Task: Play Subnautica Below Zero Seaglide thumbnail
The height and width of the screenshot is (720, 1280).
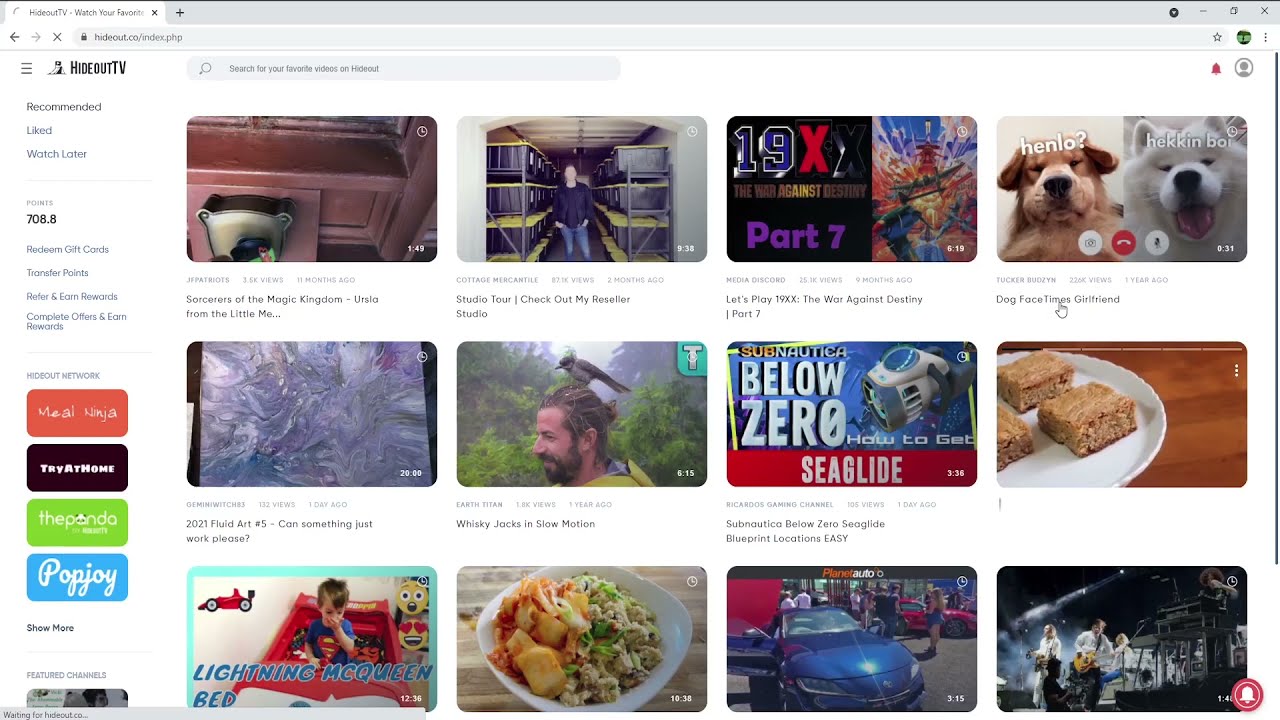Action: click(852, 414)
